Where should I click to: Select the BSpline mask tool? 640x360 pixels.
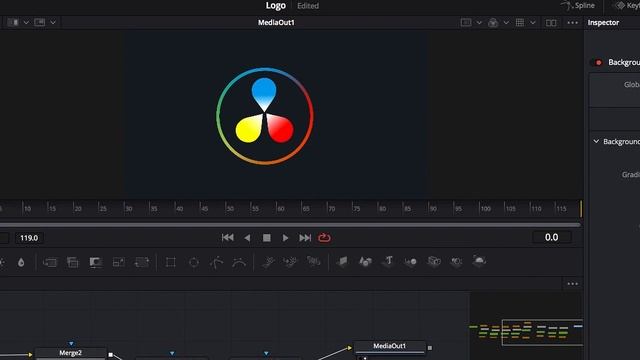[239, 262]
